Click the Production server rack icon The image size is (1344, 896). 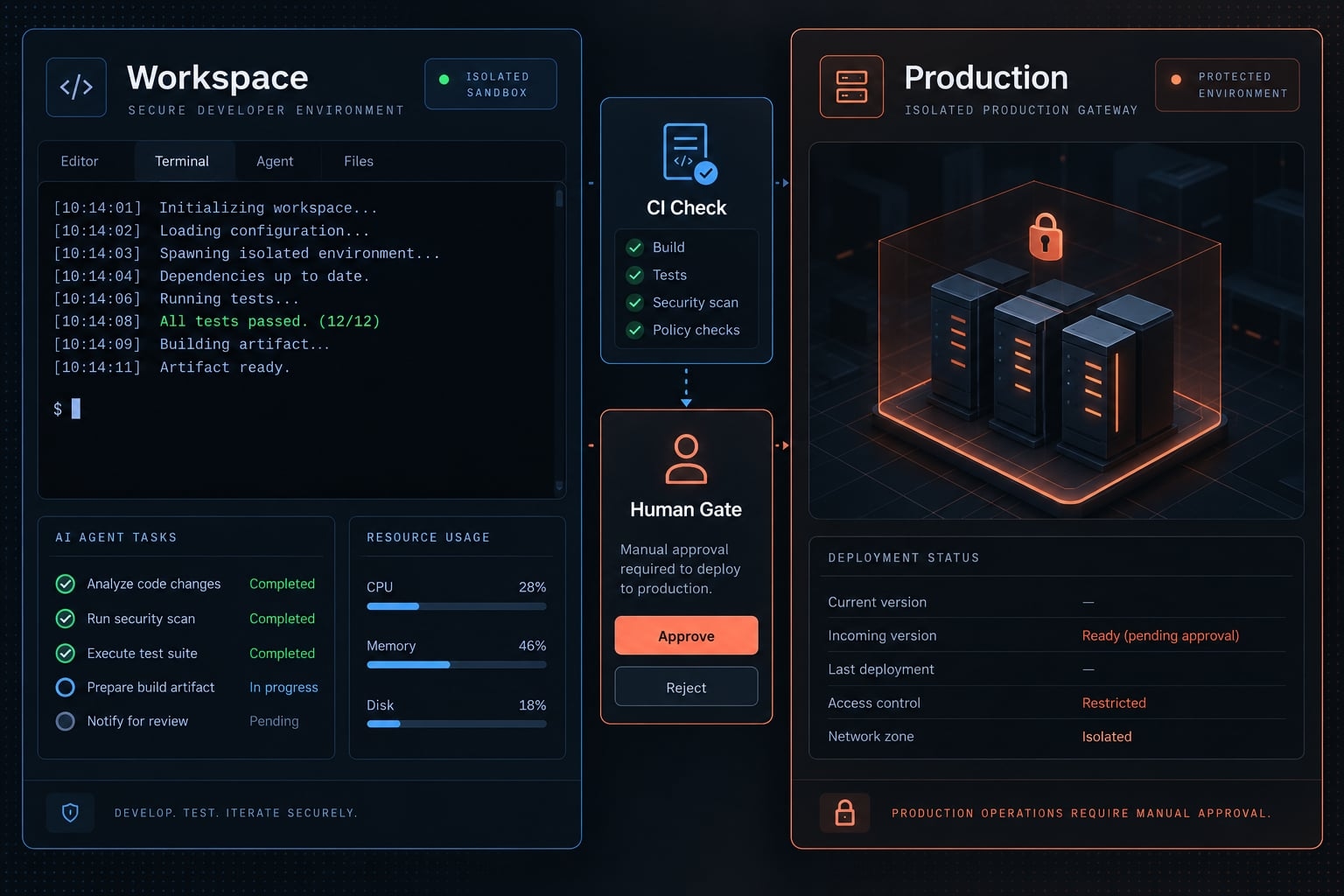tap(851, 87)
